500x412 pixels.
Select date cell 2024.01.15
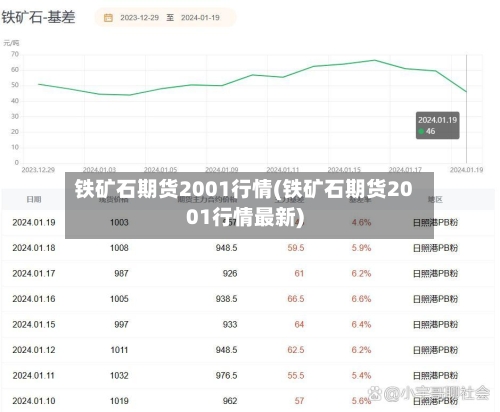coord(34,325)
